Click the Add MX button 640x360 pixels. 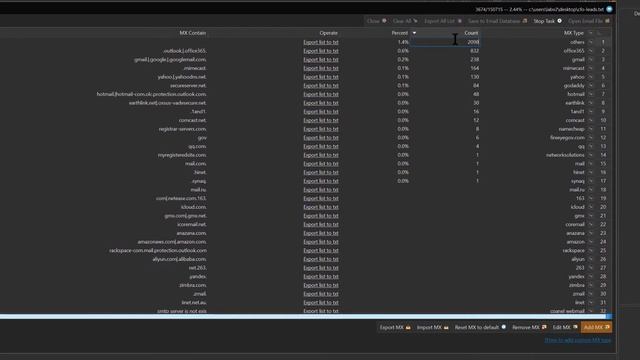pos(596,327)
